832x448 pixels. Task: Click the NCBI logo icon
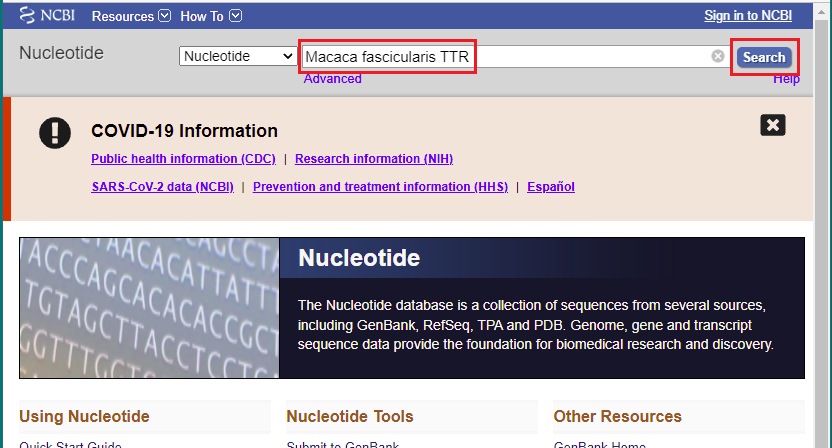click(47, 15)
